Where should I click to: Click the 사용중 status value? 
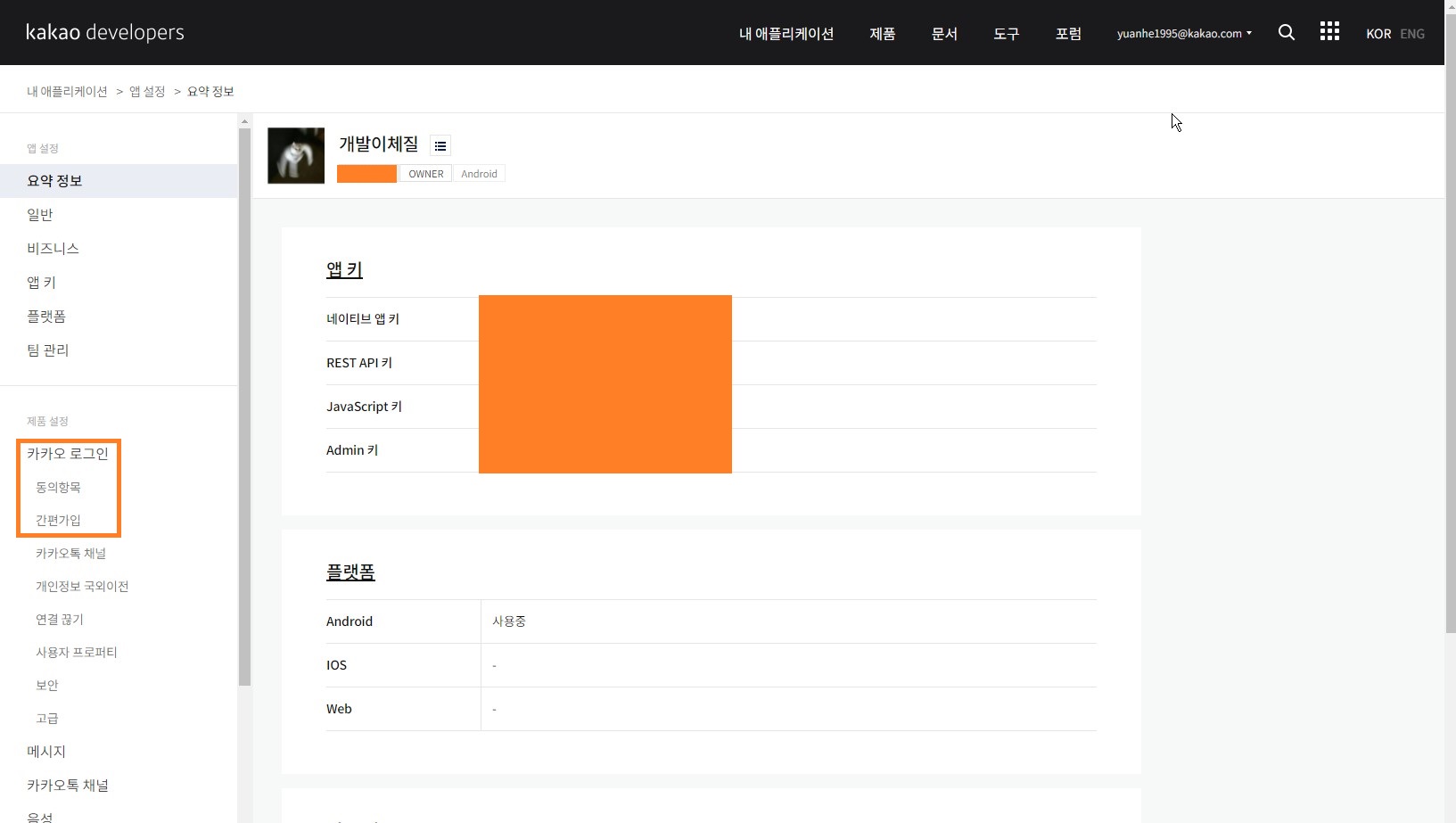click(509, 621)
